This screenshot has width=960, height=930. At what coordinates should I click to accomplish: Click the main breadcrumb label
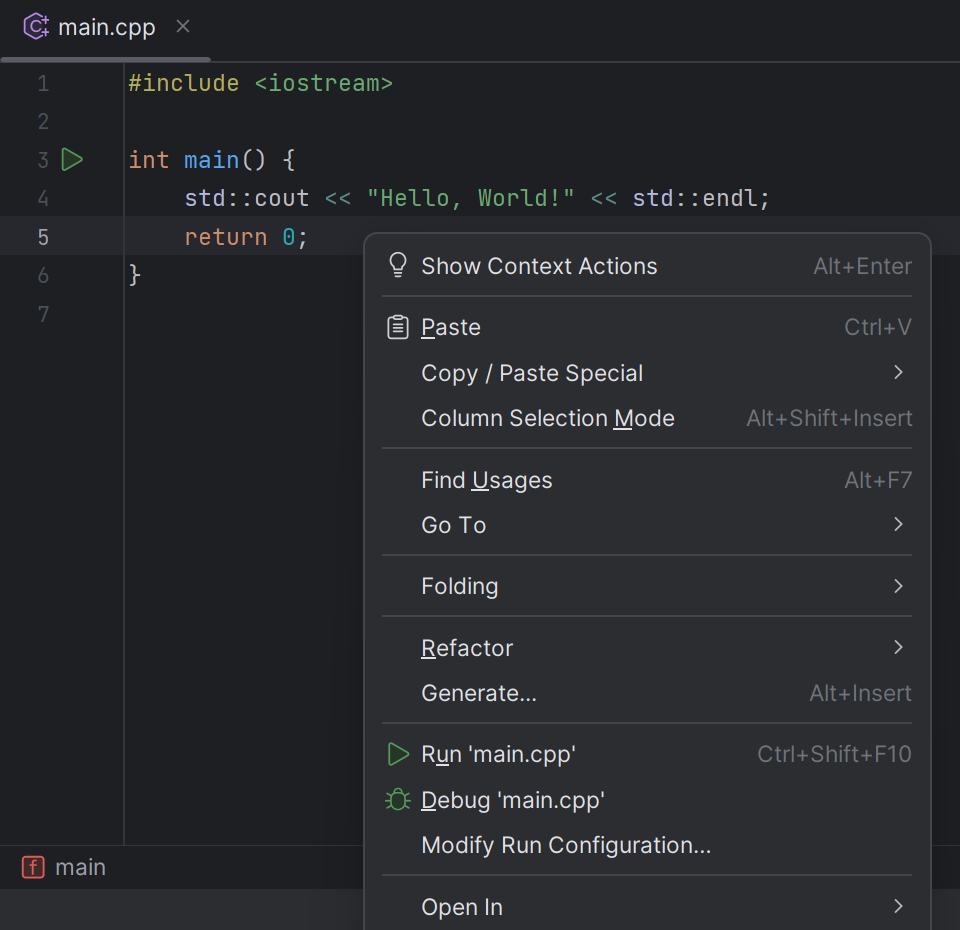(82, 867)
